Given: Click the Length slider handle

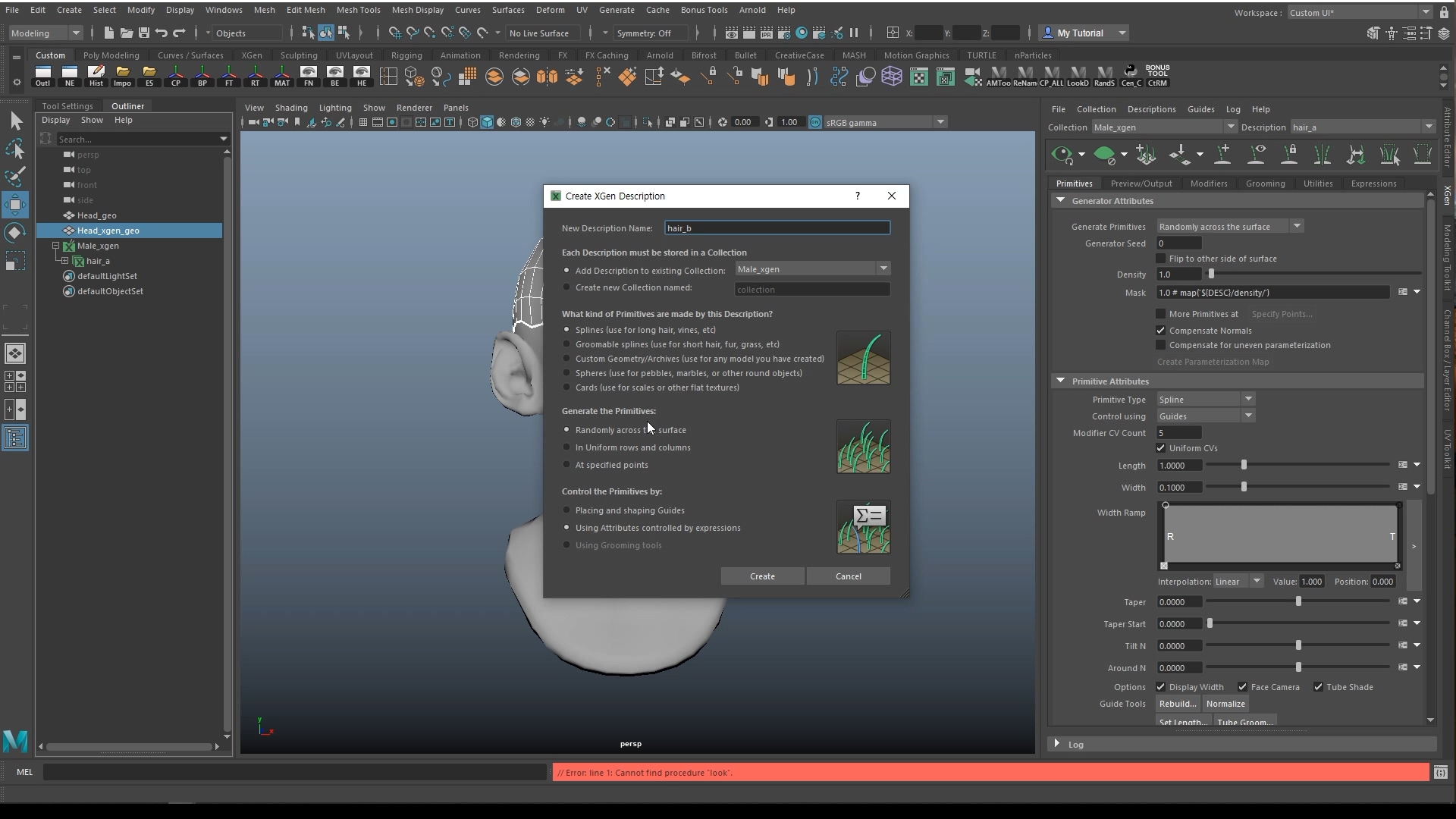Looking at the screenshot, I should coord(1244,465).
